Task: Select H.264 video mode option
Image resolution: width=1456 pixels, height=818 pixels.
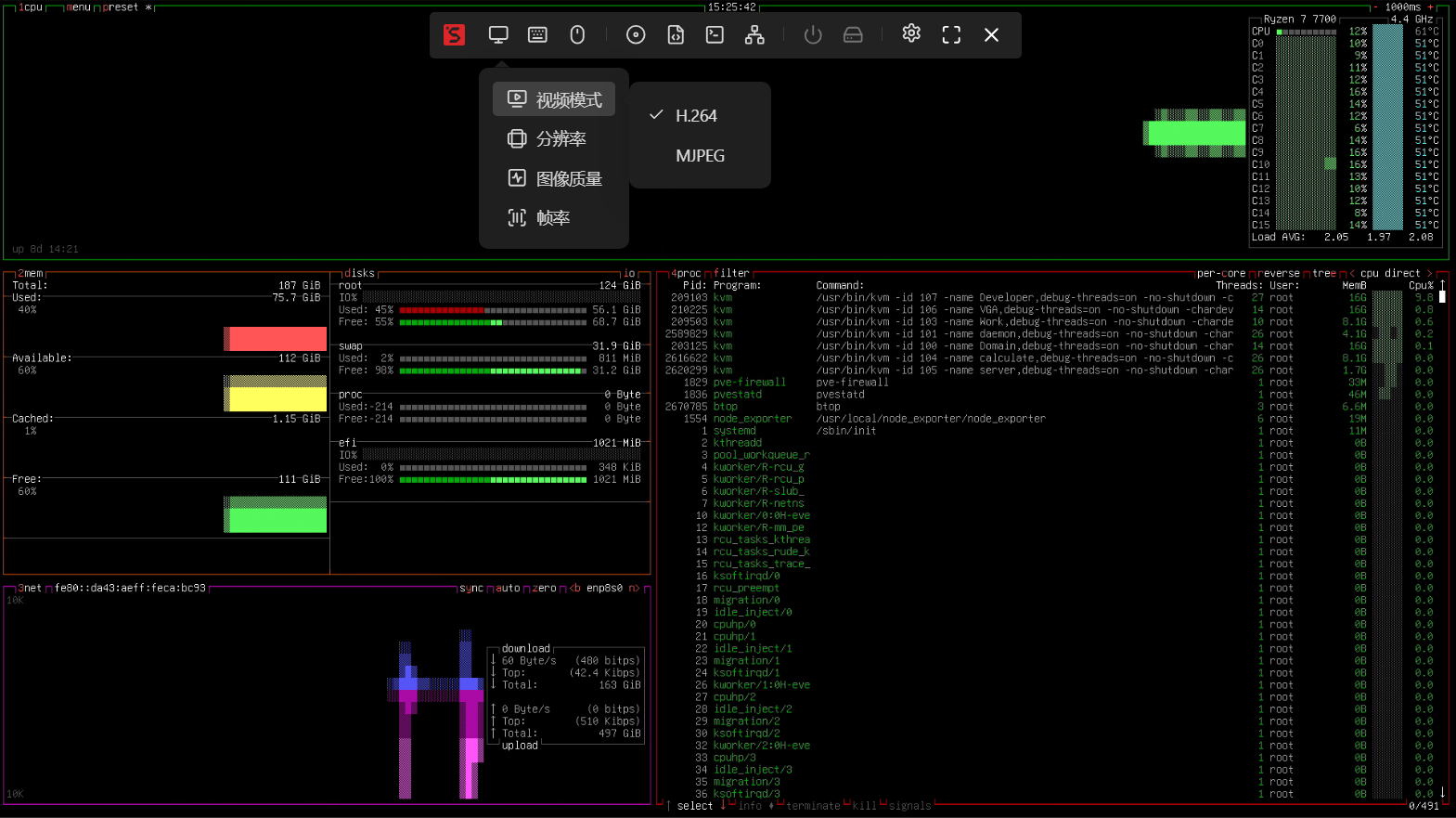Action: (x=696, y=116)
